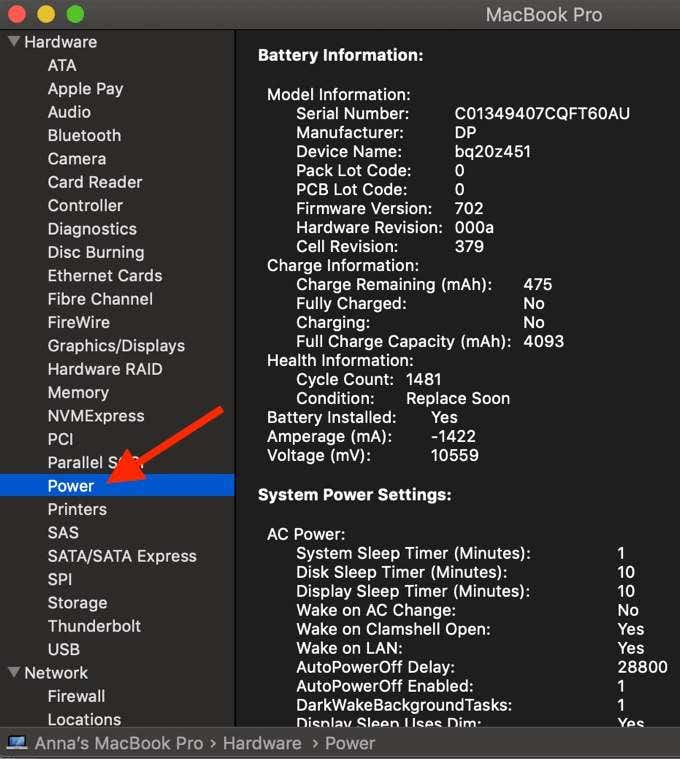
Task: Click Anna's MacBook Pro in path bar
Action: 118,743
